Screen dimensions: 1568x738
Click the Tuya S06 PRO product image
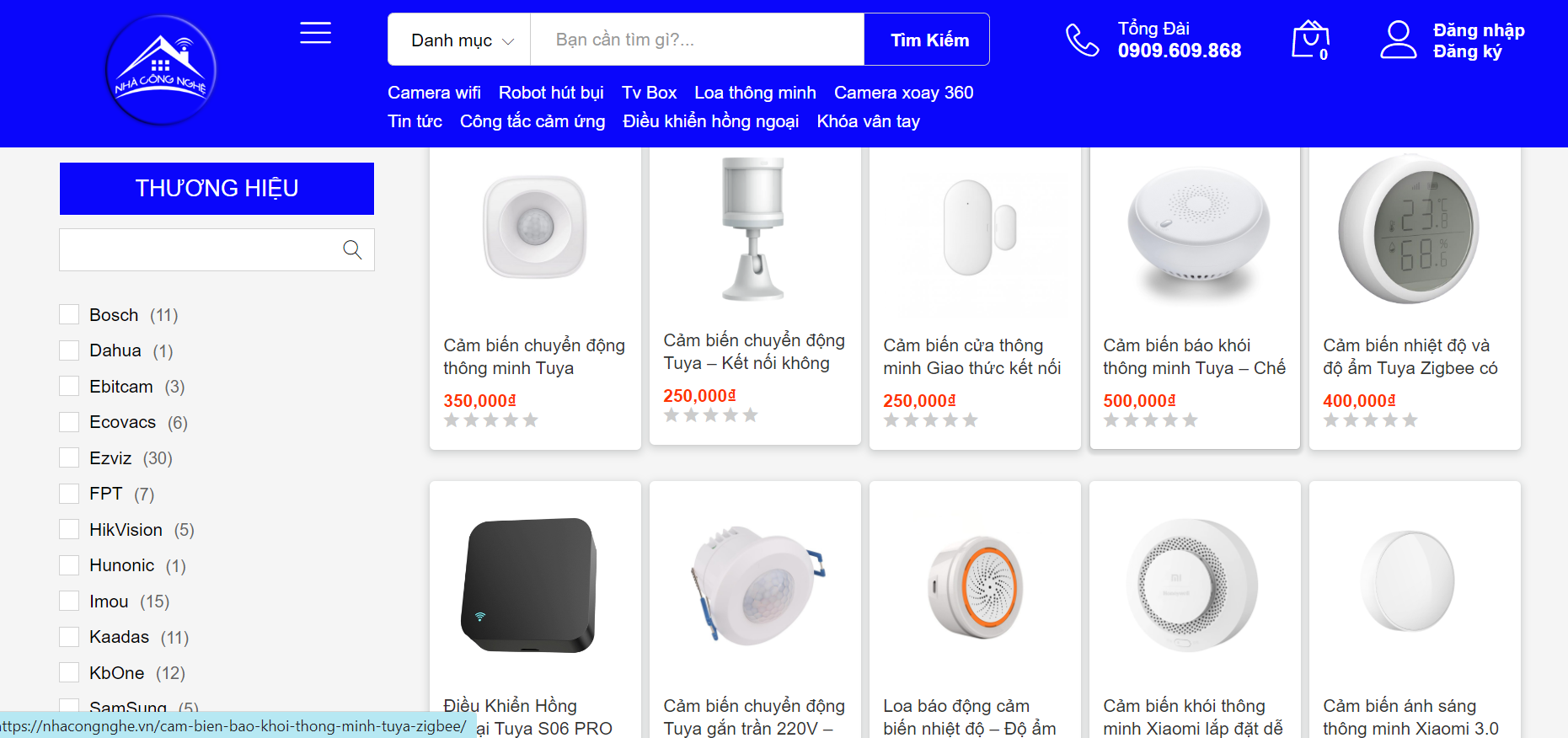point(530,586)
